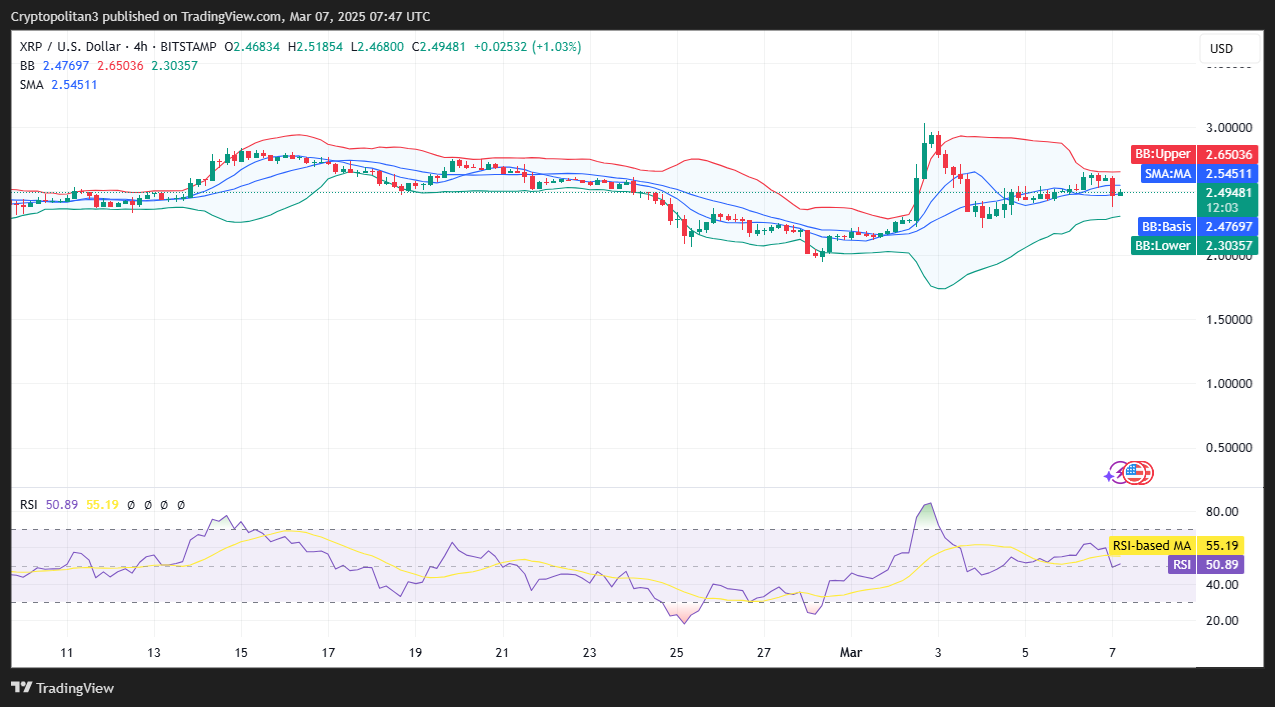
Task: Click the purple sparkle icon beside events
Action: click(1108, 478)
